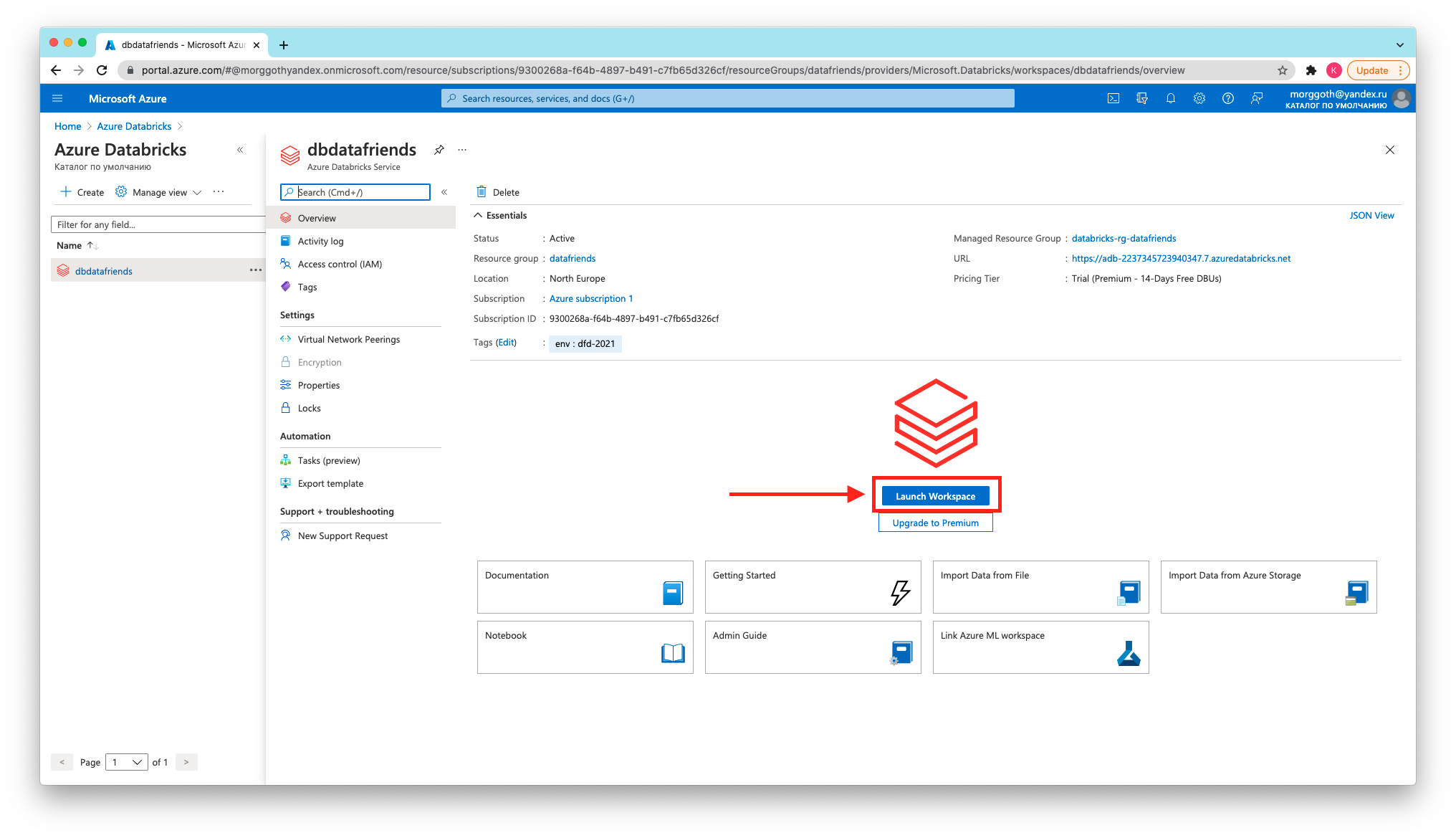Open the Getting Started tile
Image resolution: width=1456 pixels, height=838 pixels.
click(813, 587)
